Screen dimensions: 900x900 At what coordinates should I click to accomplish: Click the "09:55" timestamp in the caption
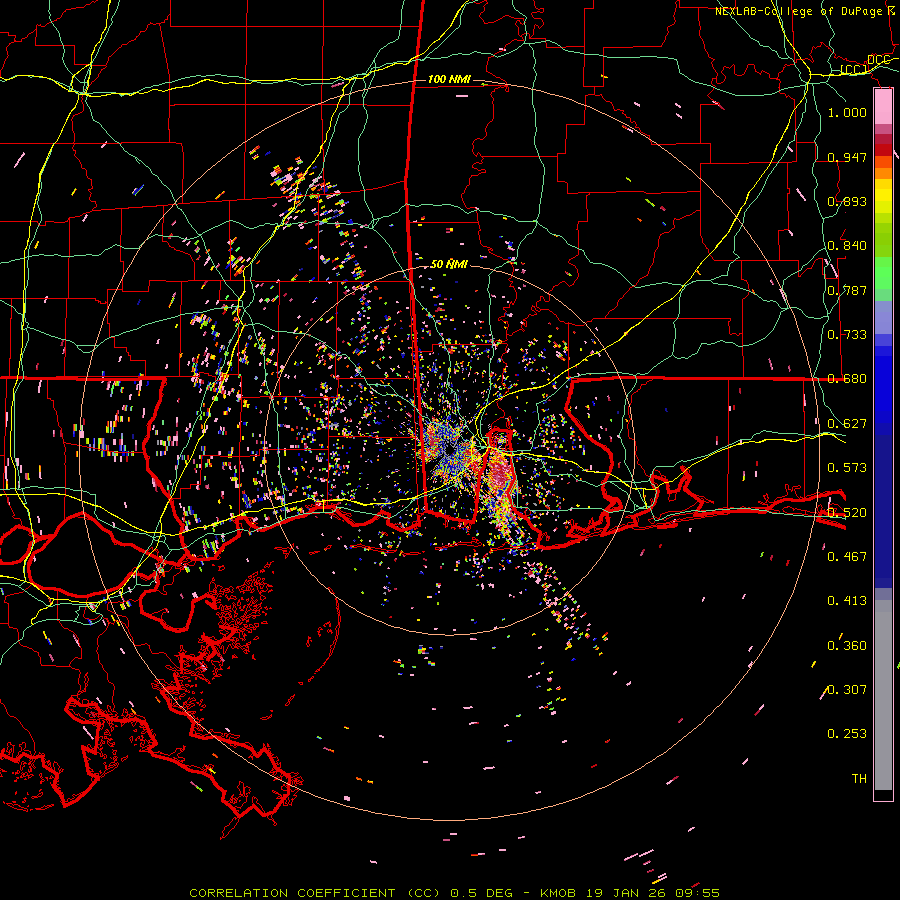[x=696, y=893]
